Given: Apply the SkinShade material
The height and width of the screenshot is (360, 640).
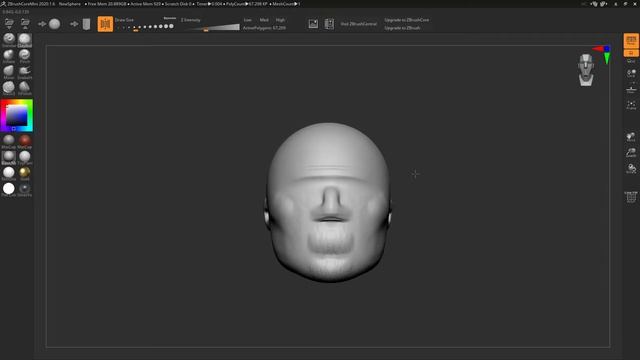Looking at the screenshot, I should click(x=9, y=173).
